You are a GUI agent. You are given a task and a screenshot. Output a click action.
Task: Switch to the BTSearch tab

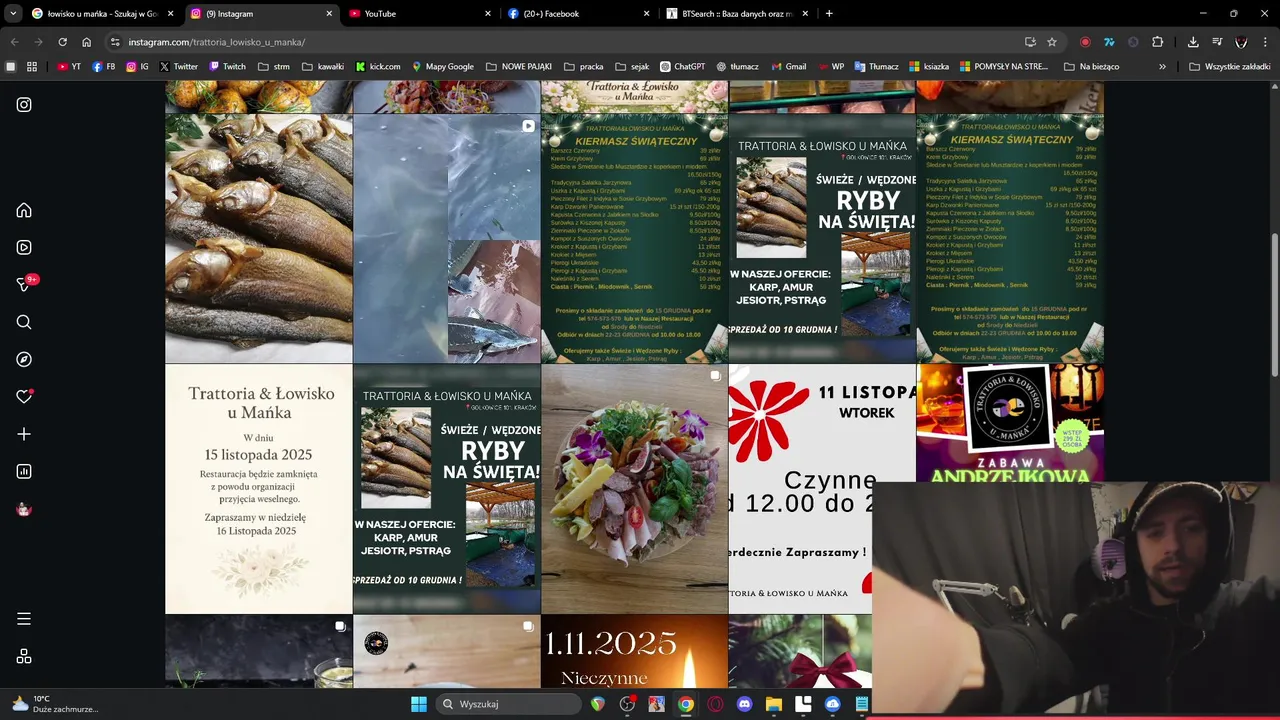[737, 14]
